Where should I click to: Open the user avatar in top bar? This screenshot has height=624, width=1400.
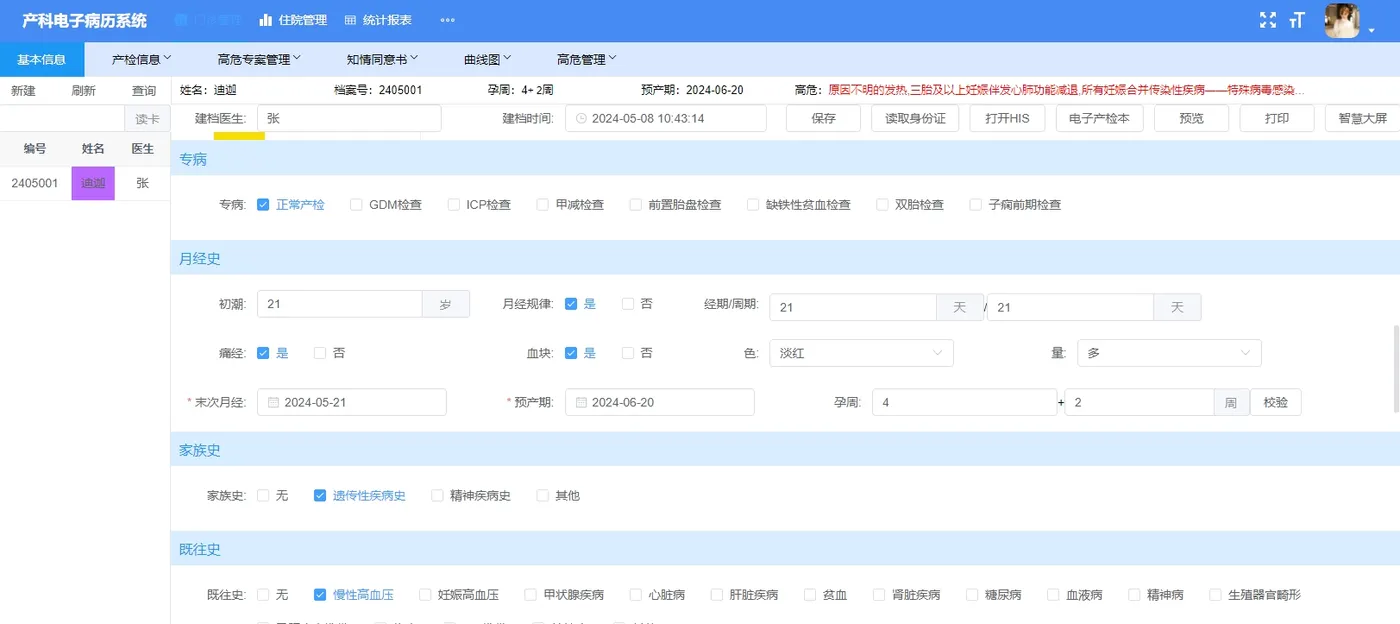[1341, 19]
